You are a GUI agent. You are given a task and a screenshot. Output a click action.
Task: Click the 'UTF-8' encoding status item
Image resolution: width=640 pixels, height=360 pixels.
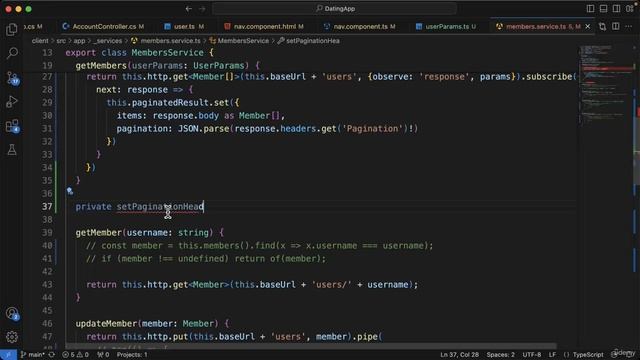[532, 355]
